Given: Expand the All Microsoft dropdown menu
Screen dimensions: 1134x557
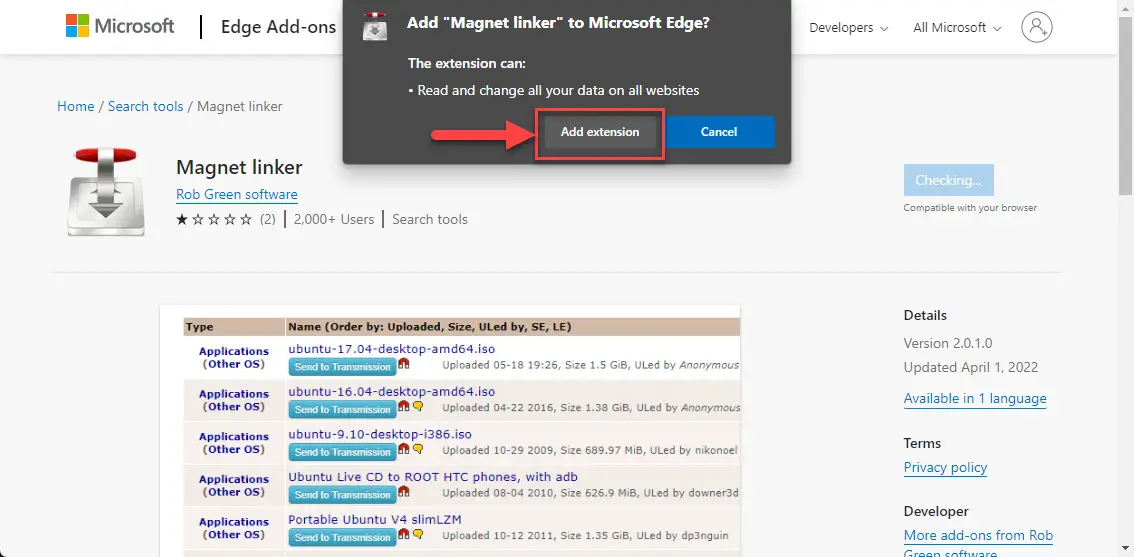Looking at the screenshot, I should [x=958, y=27].
